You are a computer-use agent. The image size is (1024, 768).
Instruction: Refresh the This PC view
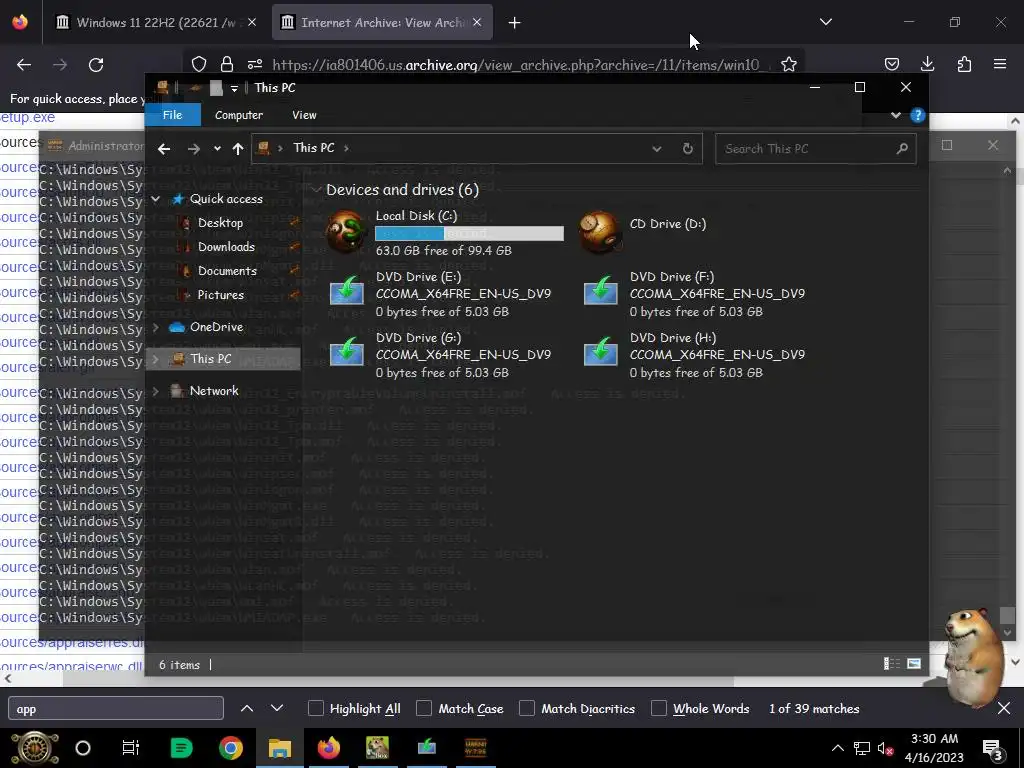[688, 149]
